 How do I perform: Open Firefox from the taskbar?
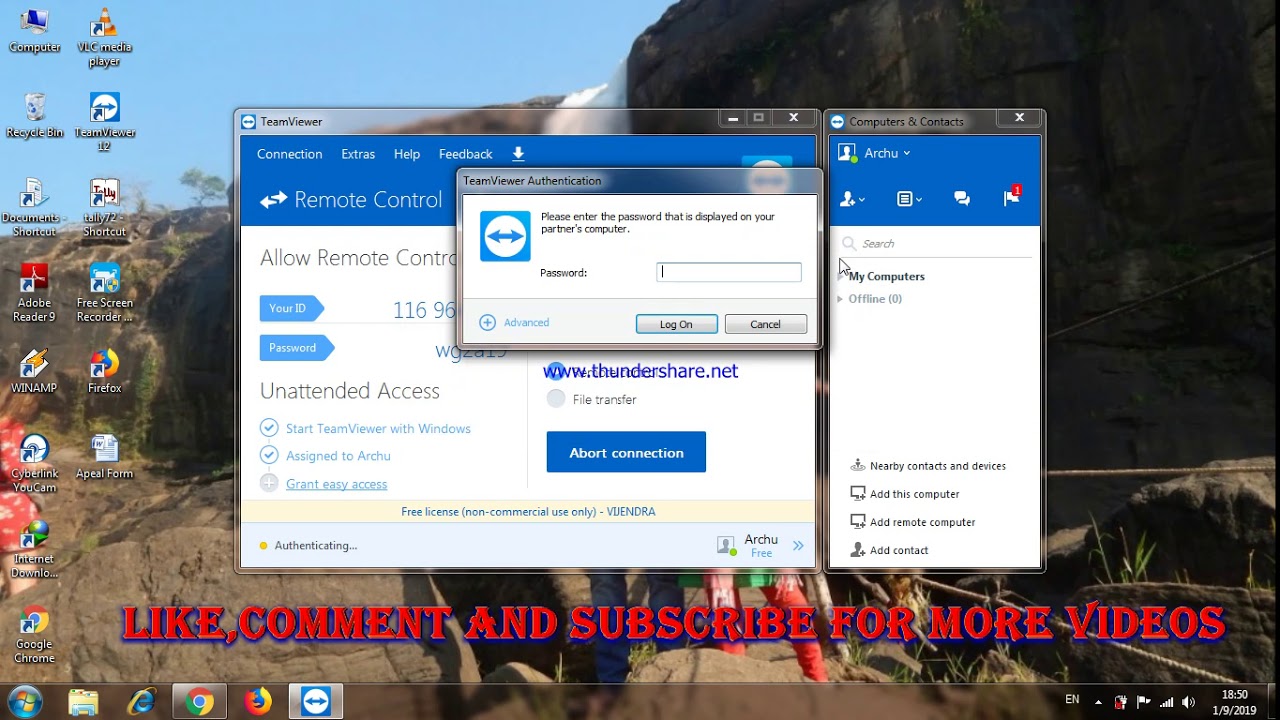tap(257, 702)
